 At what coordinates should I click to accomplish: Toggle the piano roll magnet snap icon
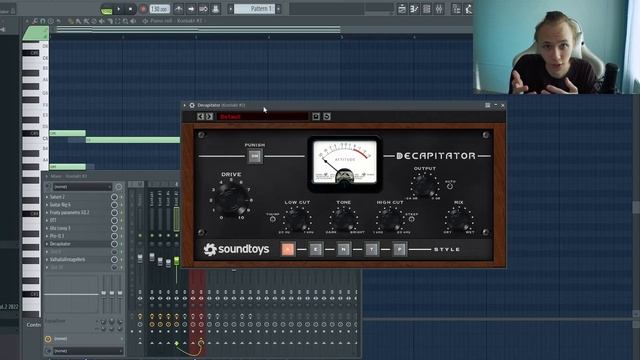click(42, 21)
